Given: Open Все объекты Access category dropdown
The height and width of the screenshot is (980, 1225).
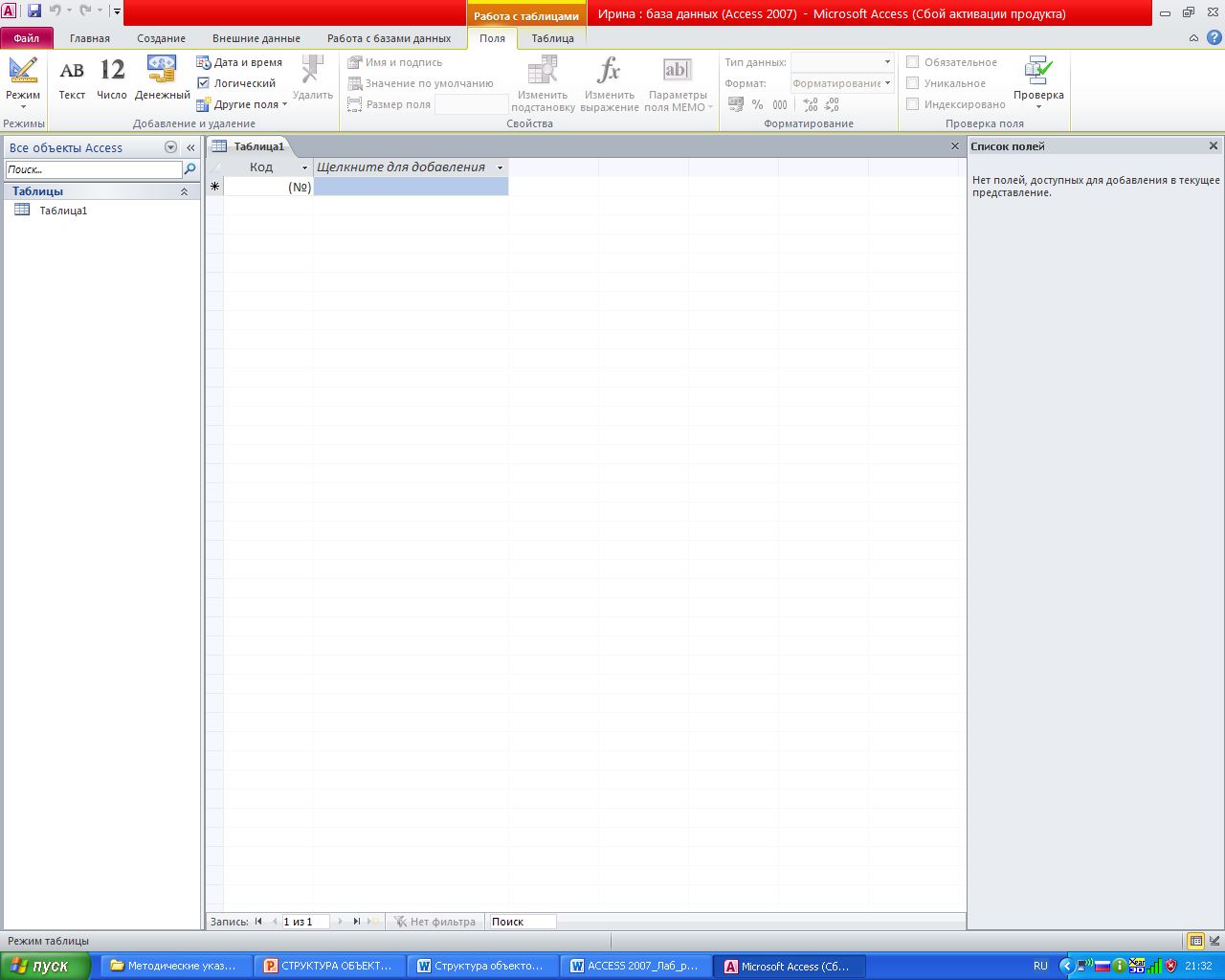Looking at the screenshot, I should click(171, 147).
